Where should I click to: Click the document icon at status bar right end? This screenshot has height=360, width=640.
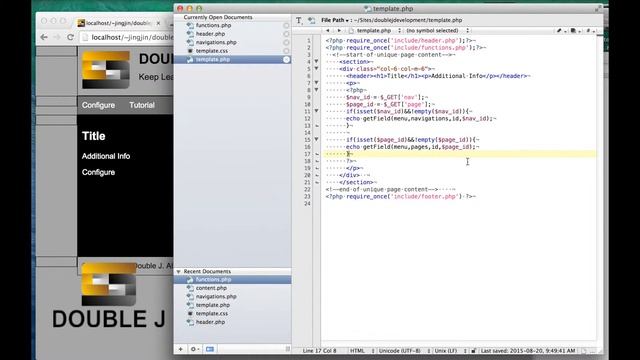click(x=584, y=351)
